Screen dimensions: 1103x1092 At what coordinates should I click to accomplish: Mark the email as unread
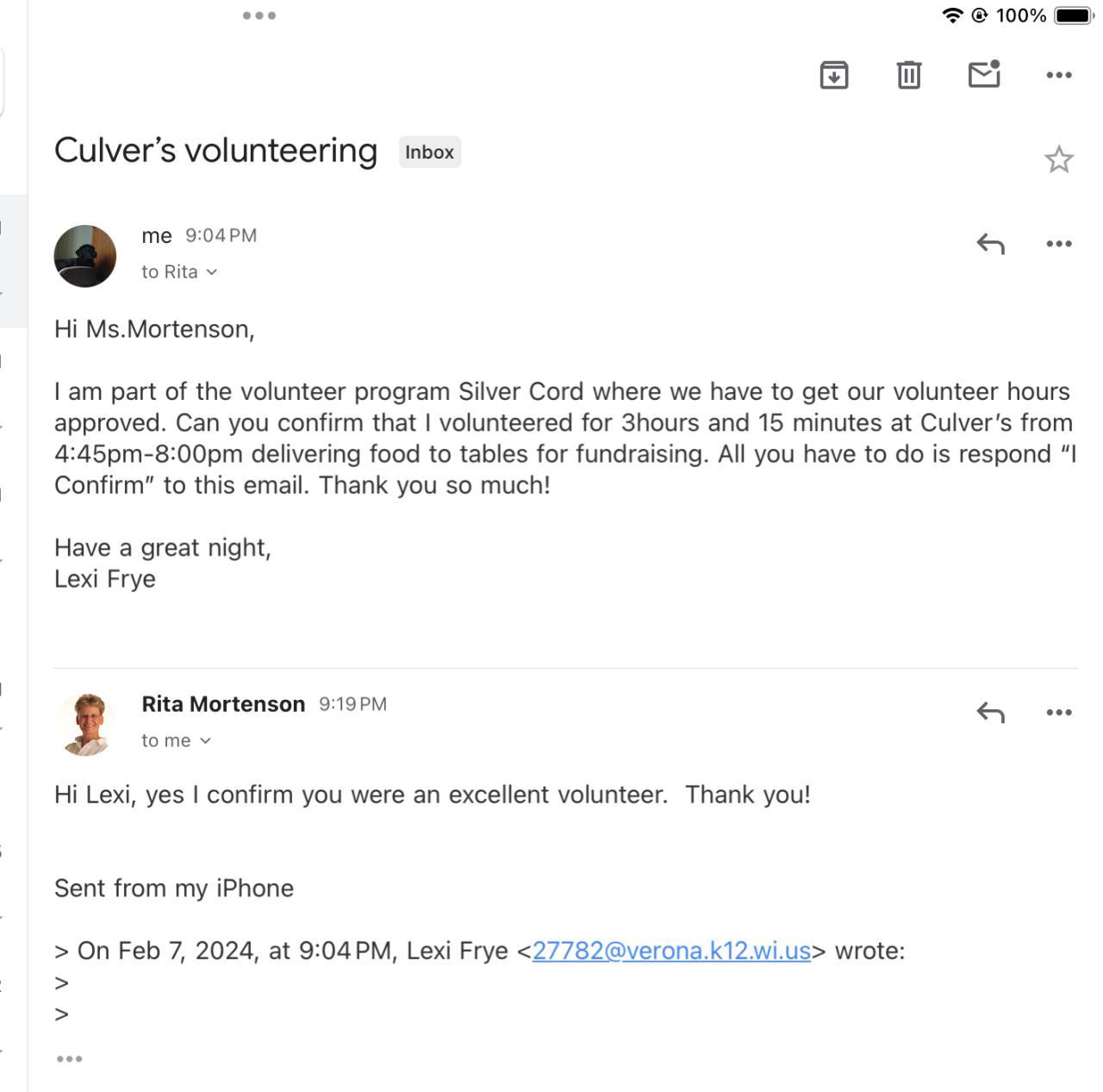(x=983, y=74)
